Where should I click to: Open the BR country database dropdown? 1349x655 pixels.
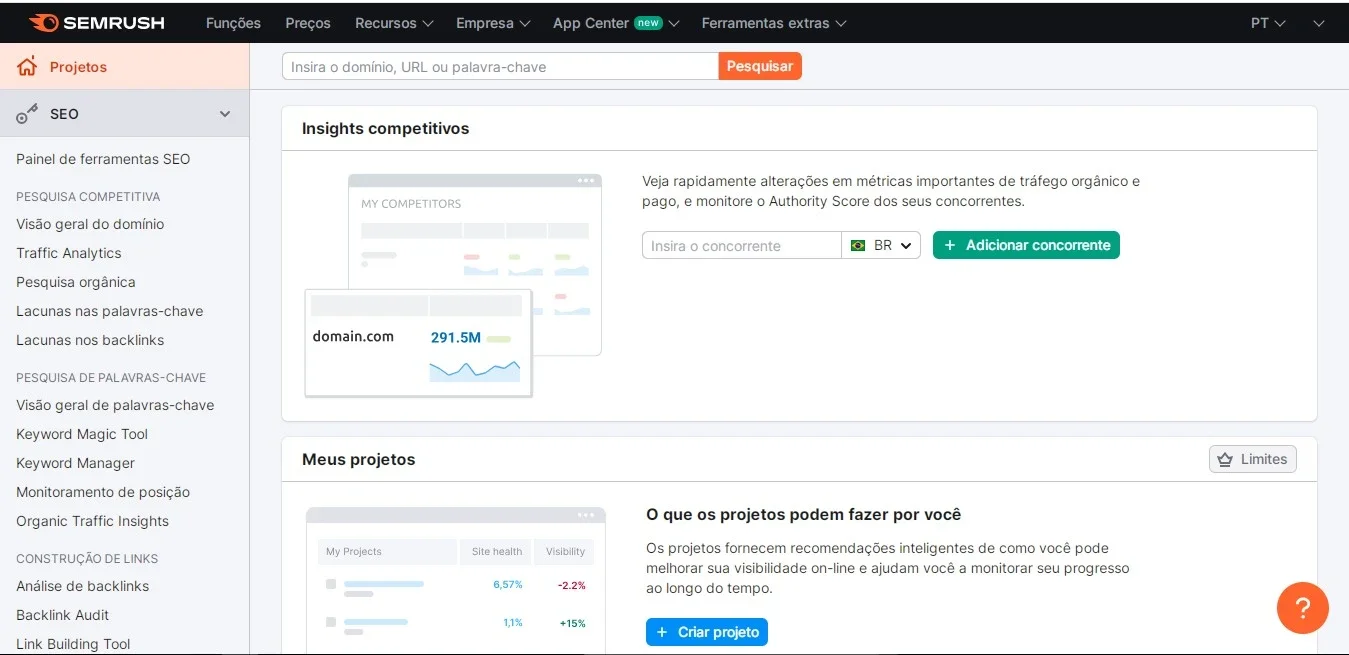click(x=881, y=245)
